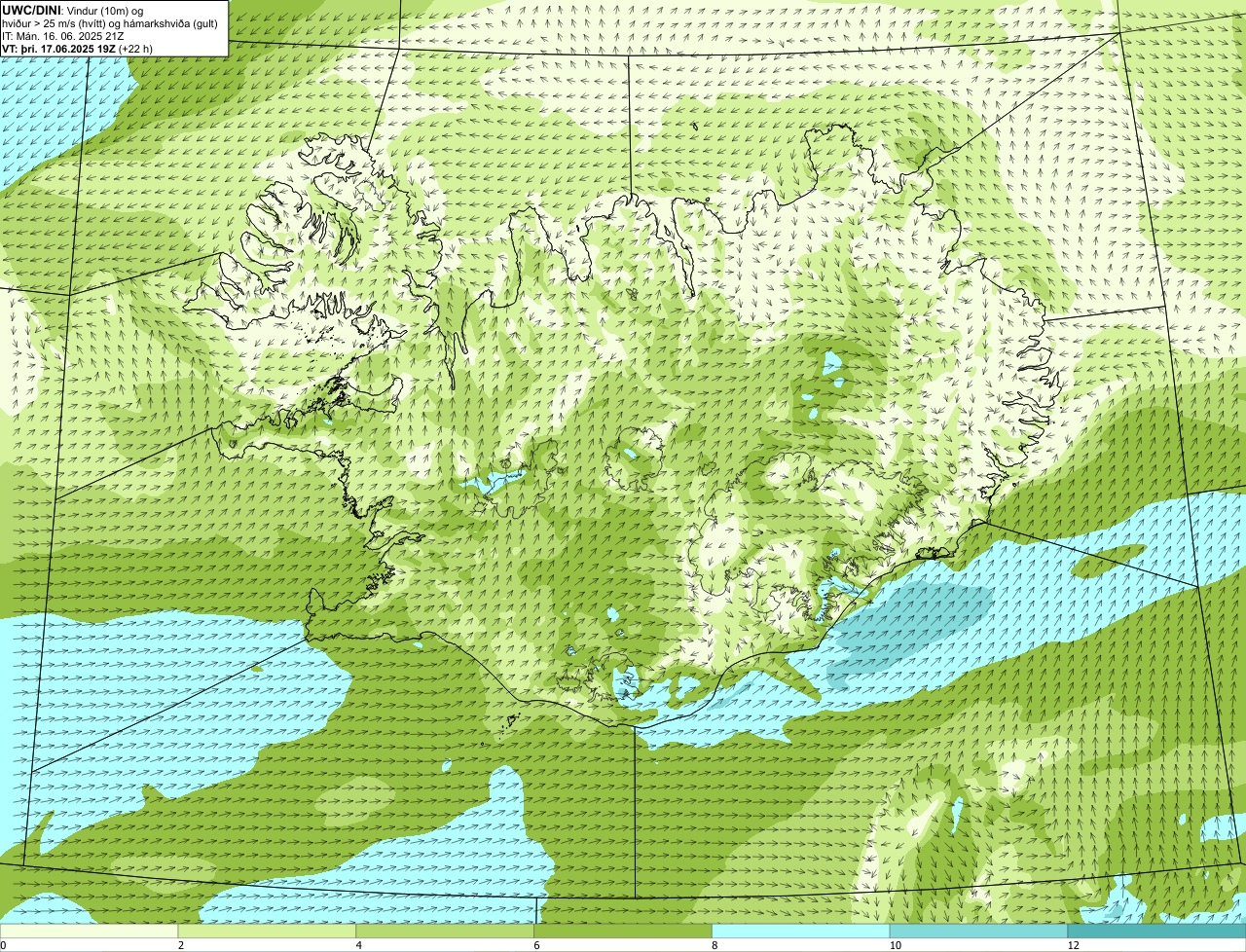Click the teal legend segment above 12 m/s
1246x952 pixels.
1156,932
